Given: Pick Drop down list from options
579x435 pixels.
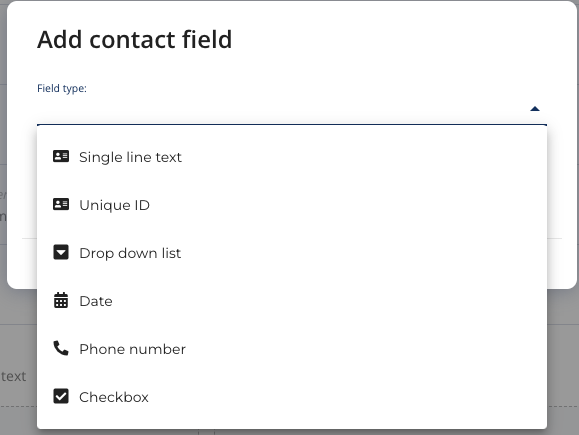Looking at the screenshot, I should (x=292, y=253).
